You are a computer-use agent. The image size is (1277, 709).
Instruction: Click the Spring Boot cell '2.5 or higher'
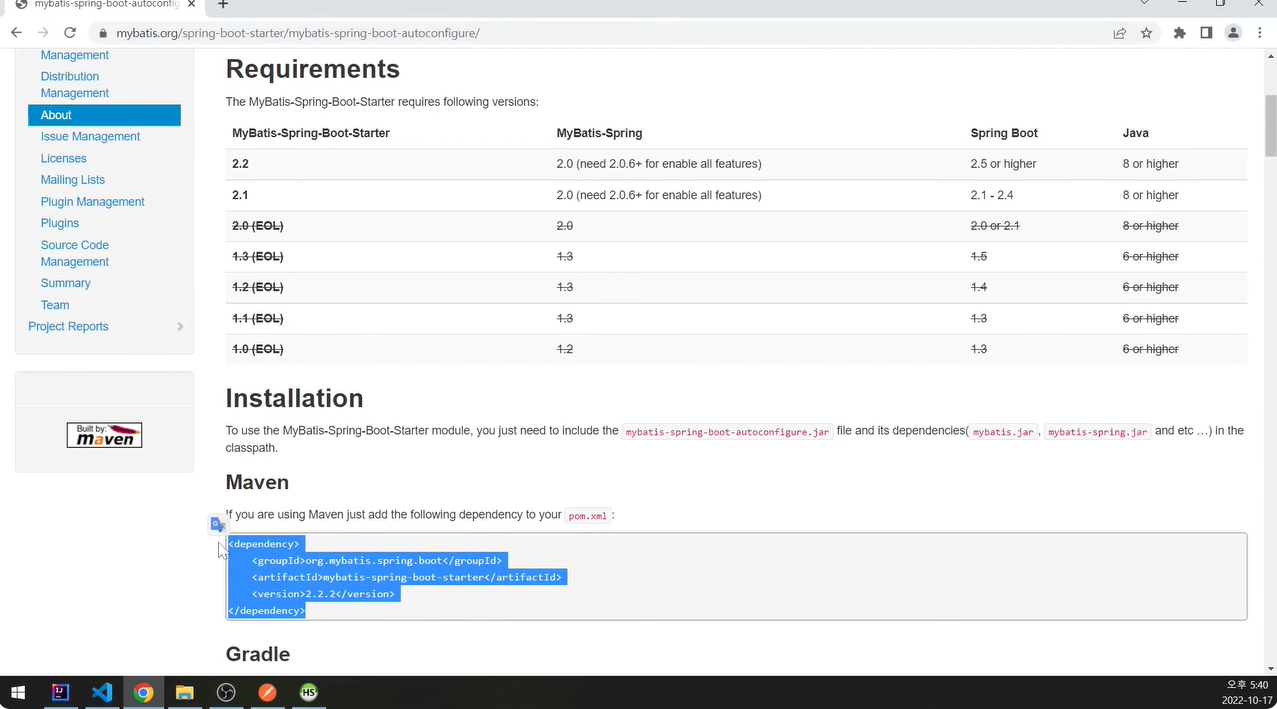1003,164
